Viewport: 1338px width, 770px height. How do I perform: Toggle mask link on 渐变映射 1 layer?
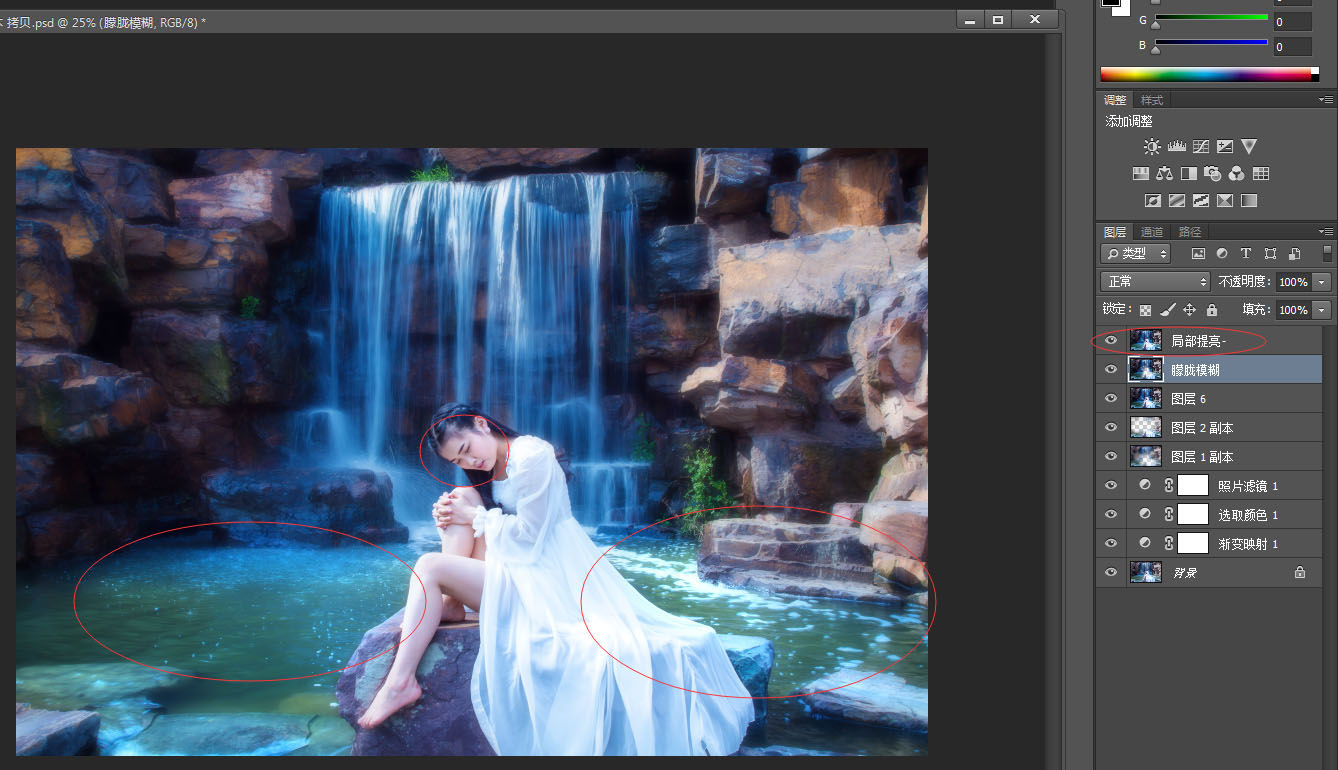1168,544
